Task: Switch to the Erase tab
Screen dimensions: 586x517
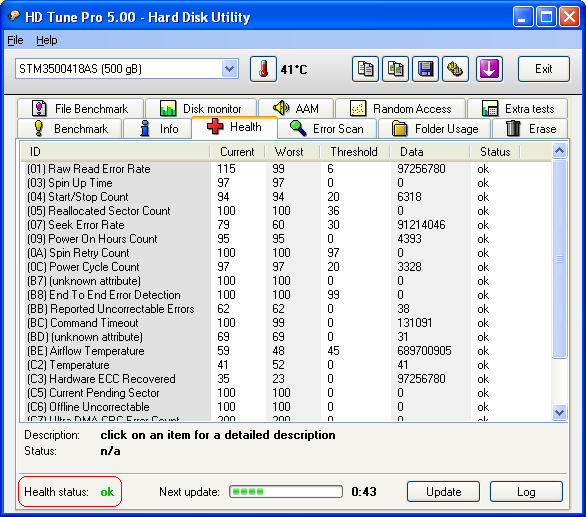Action: [530, 129]
